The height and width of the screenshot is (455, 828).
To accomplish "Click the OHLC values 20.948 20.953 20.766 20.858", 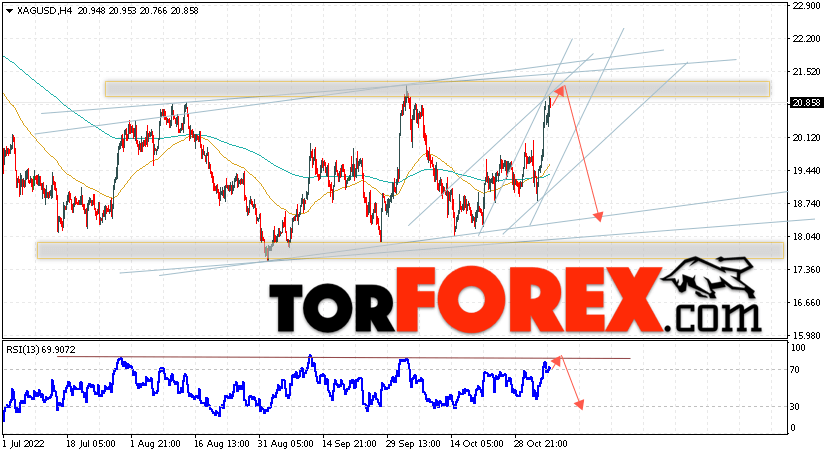I will tap(138, 11).
